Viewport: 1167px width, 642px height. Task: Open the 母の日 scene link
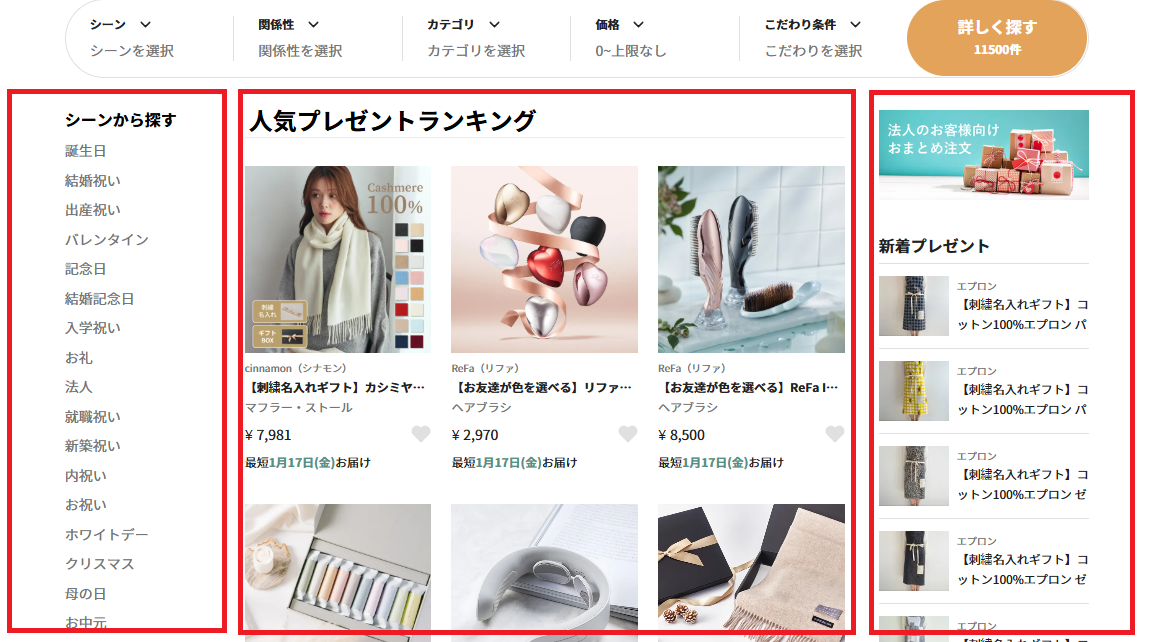[x=84, y=593]
